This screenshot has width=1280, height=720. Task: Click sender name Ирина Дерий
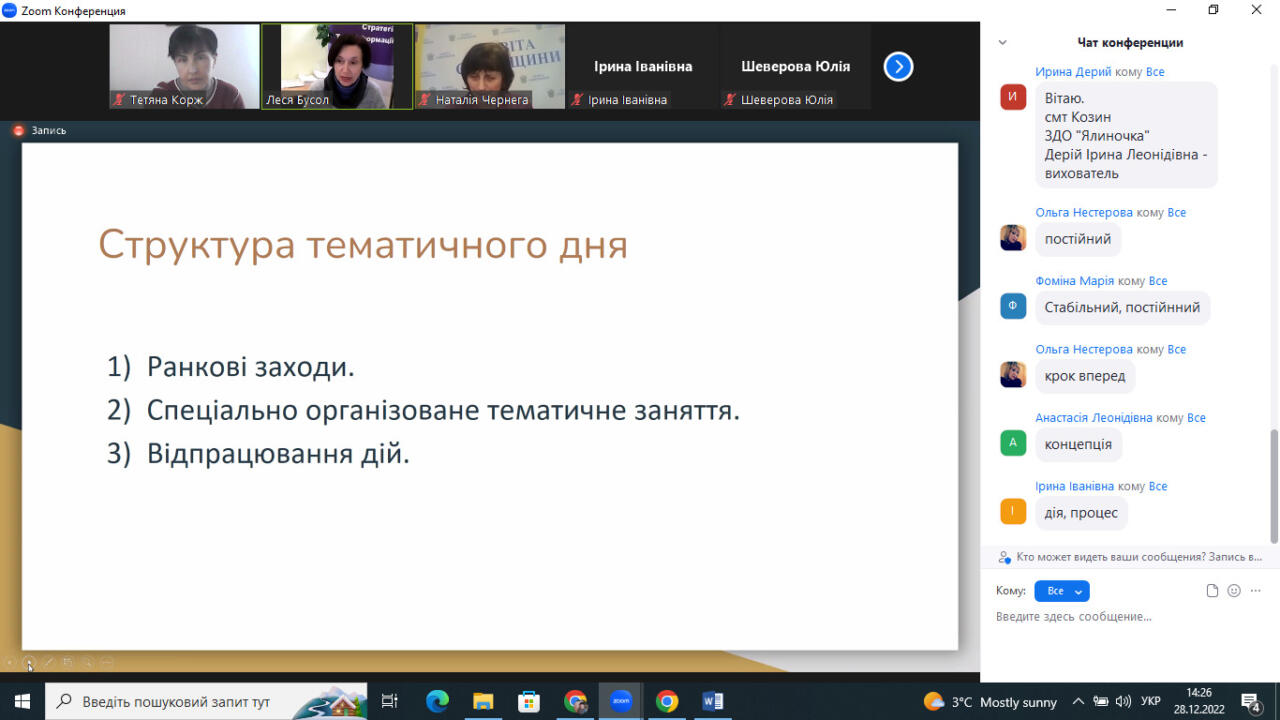[x=1073, y=72]
